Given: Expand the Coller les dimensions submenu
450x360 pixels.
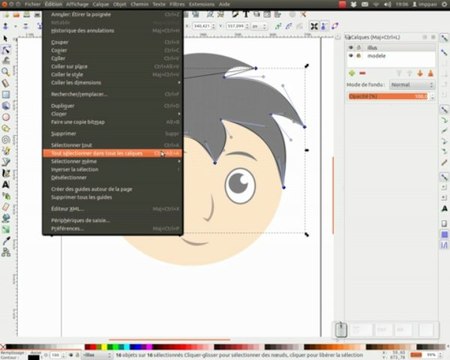Looking at the screenshot, I should 113,82.
